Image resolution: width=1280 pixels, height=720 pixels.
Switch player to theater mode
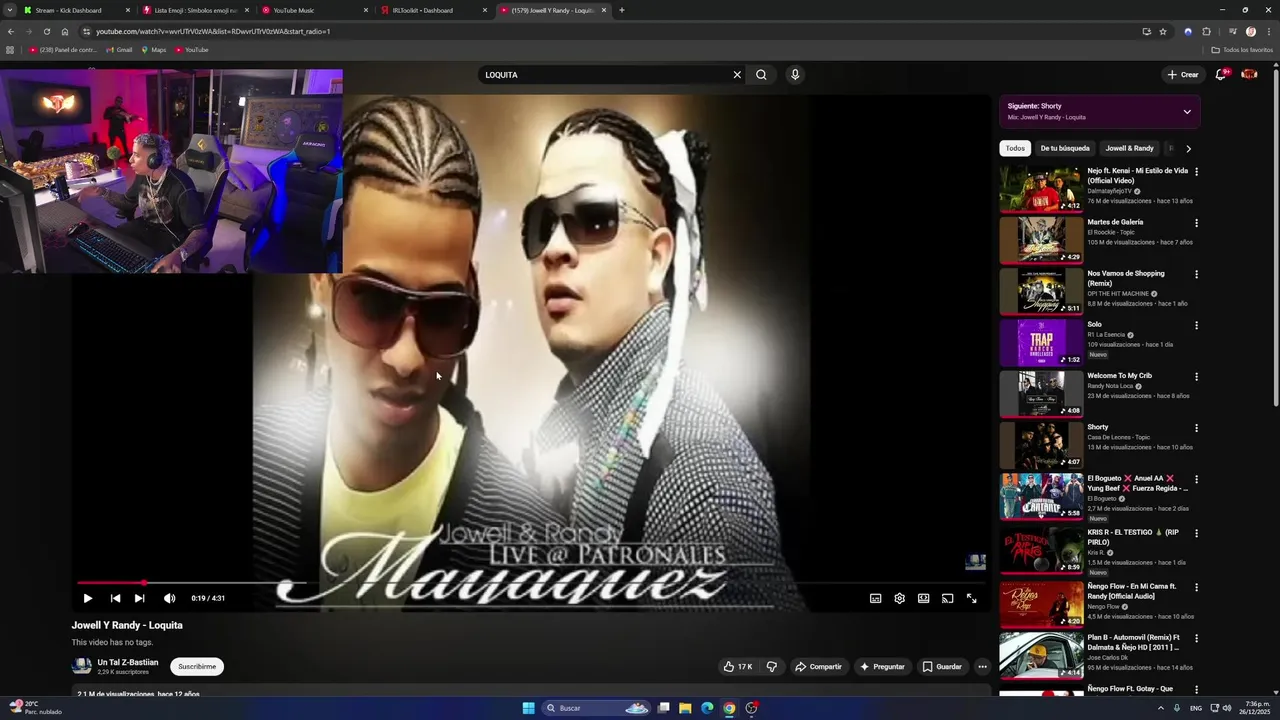[x=923, y=598]
